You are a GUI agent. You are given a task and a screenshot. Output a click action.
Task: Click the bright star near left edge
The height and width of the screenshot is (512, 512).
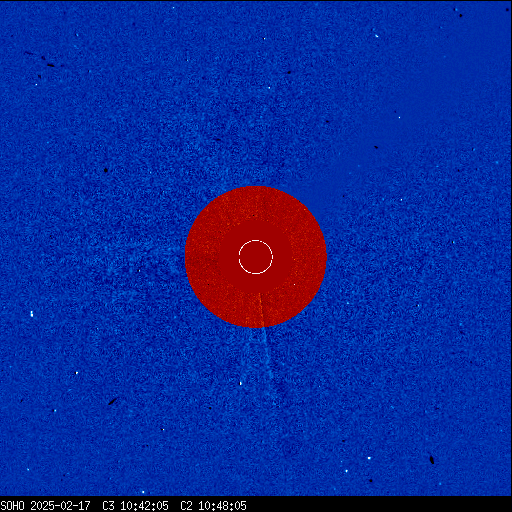coord(32,314)
